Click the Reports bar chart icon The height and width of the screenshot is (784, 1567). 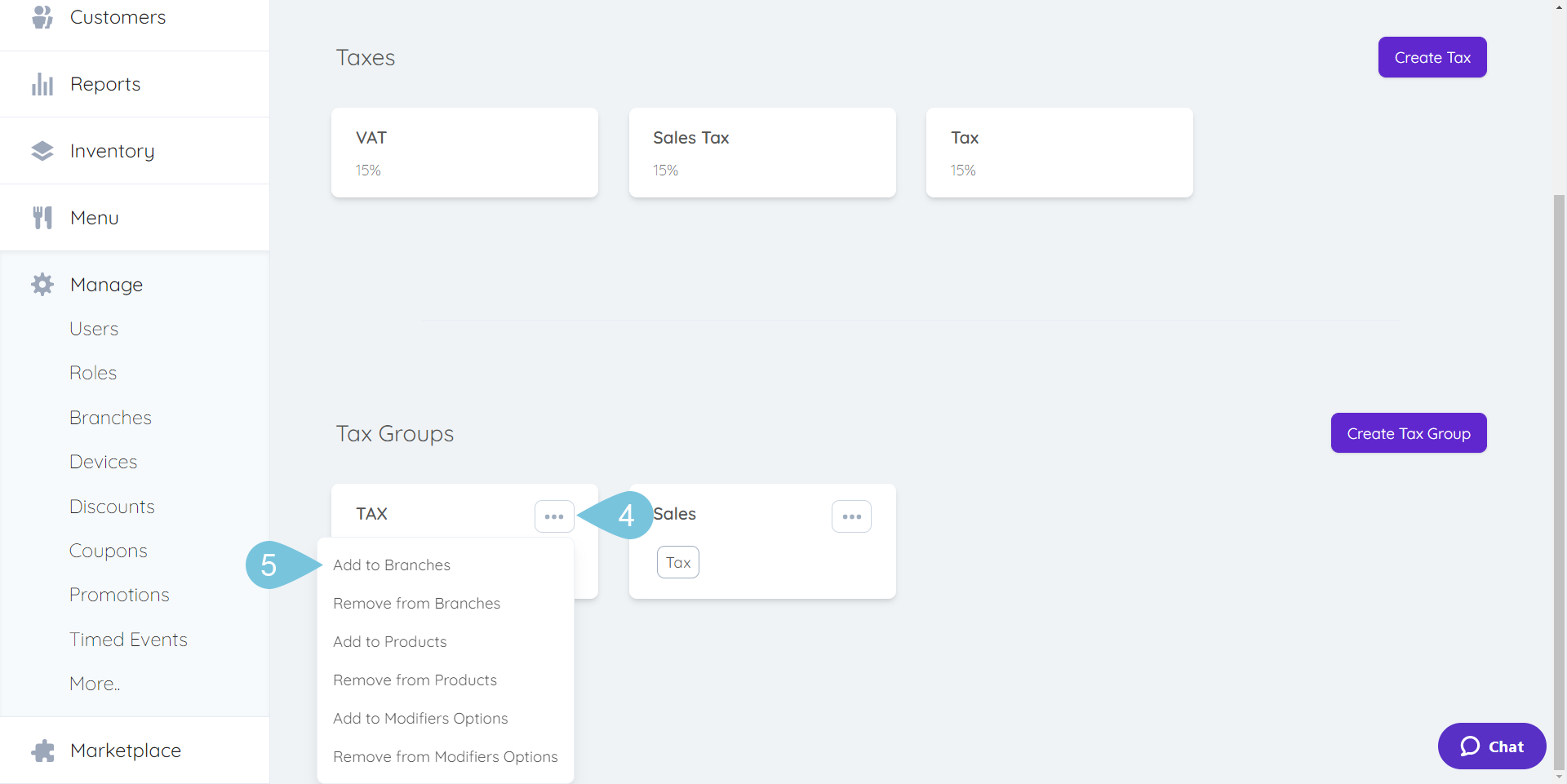pyautogui.click(x=42, y=84)
